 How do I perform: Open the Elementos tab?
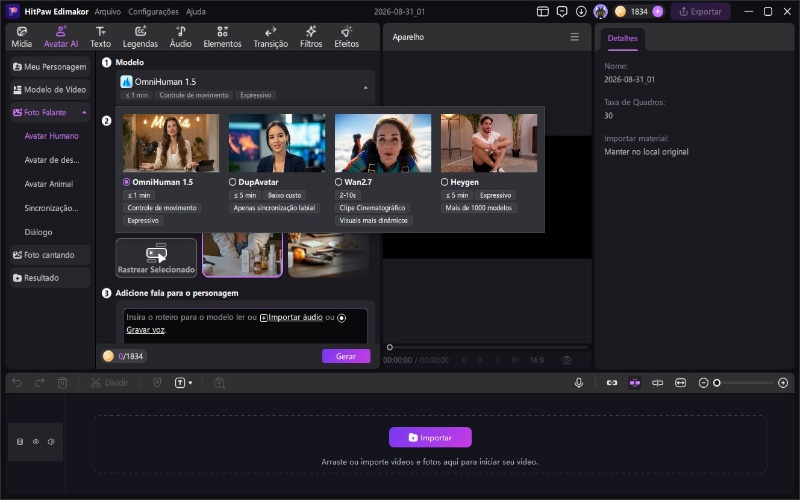pyautogui.click(x=222, y=37)
